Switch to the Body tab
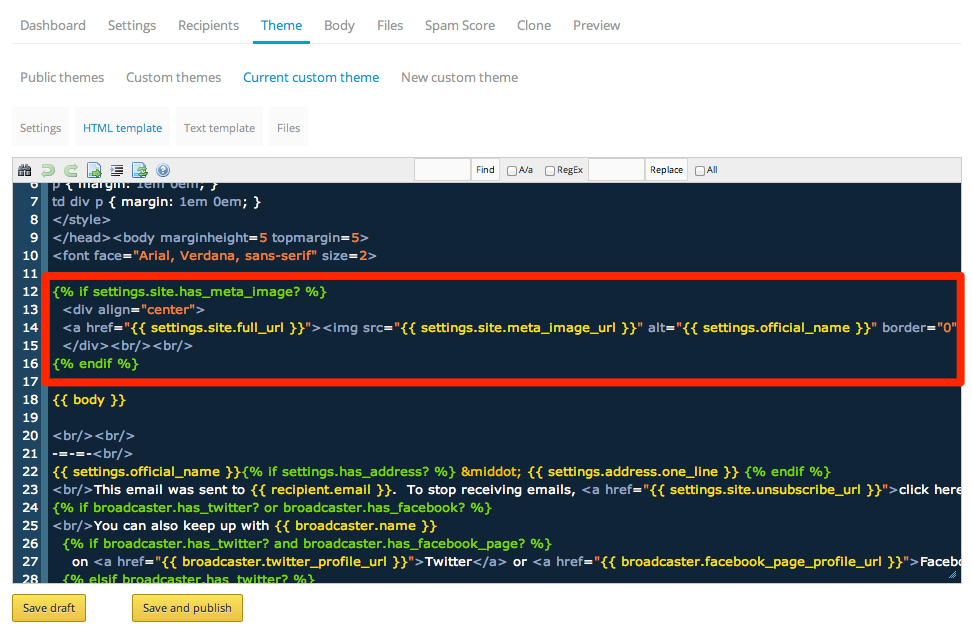The width and height of the screenshot is (972, 643). [x=339, y=25]
